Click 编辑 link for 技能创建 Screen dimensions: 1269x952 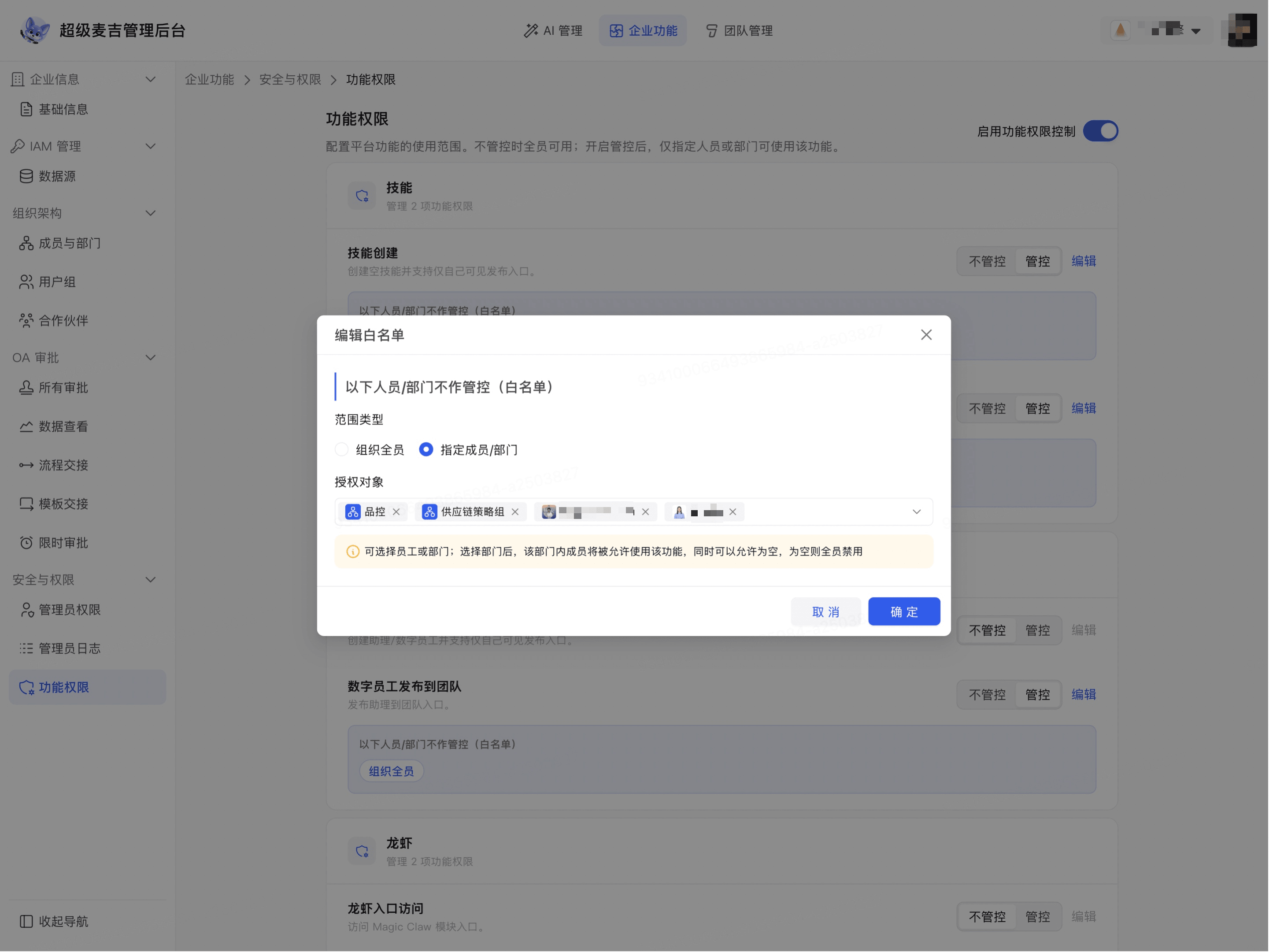pos(1084,261)
